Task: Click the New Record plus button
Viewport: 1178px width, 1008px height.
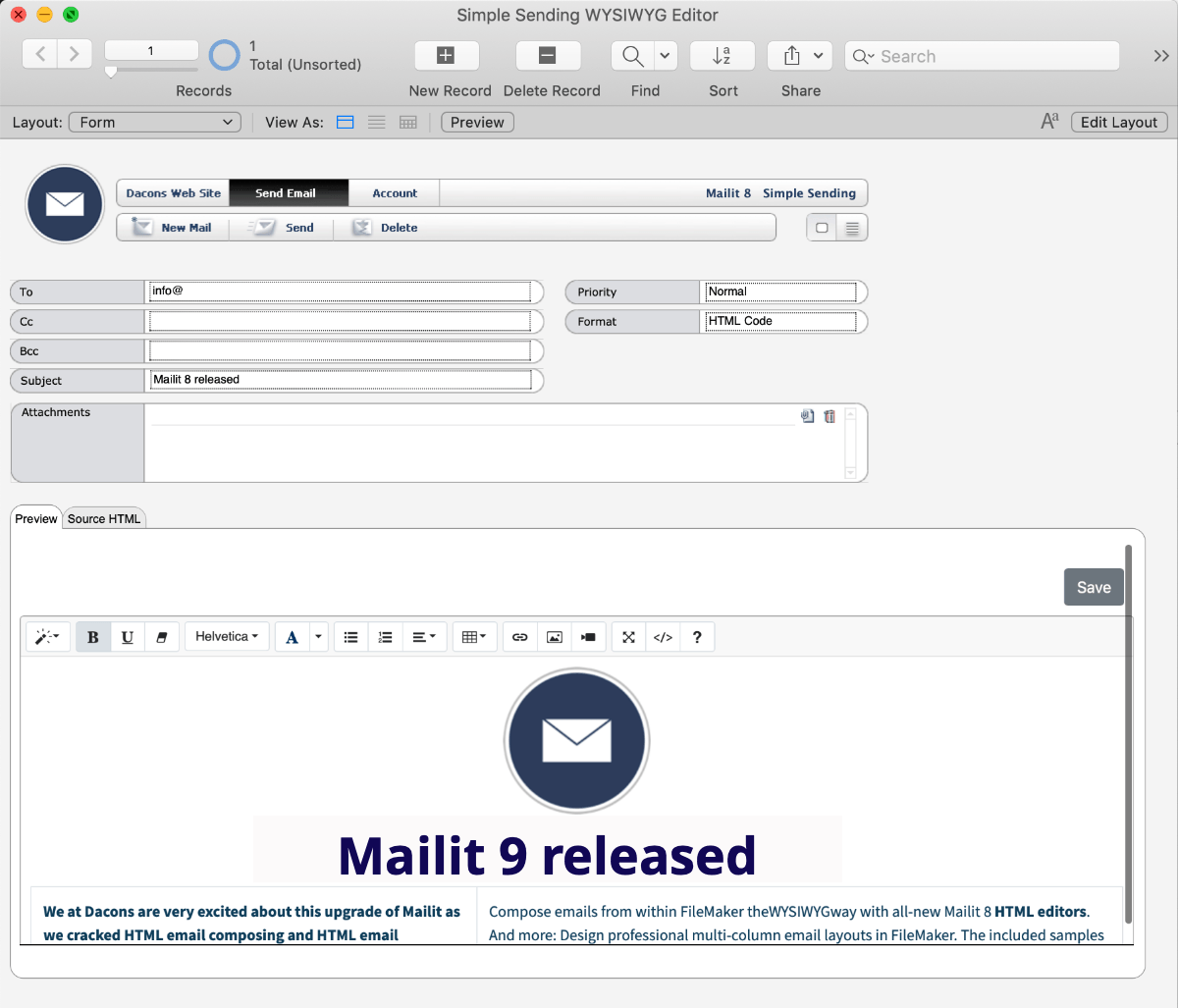Action: point(447,56)
